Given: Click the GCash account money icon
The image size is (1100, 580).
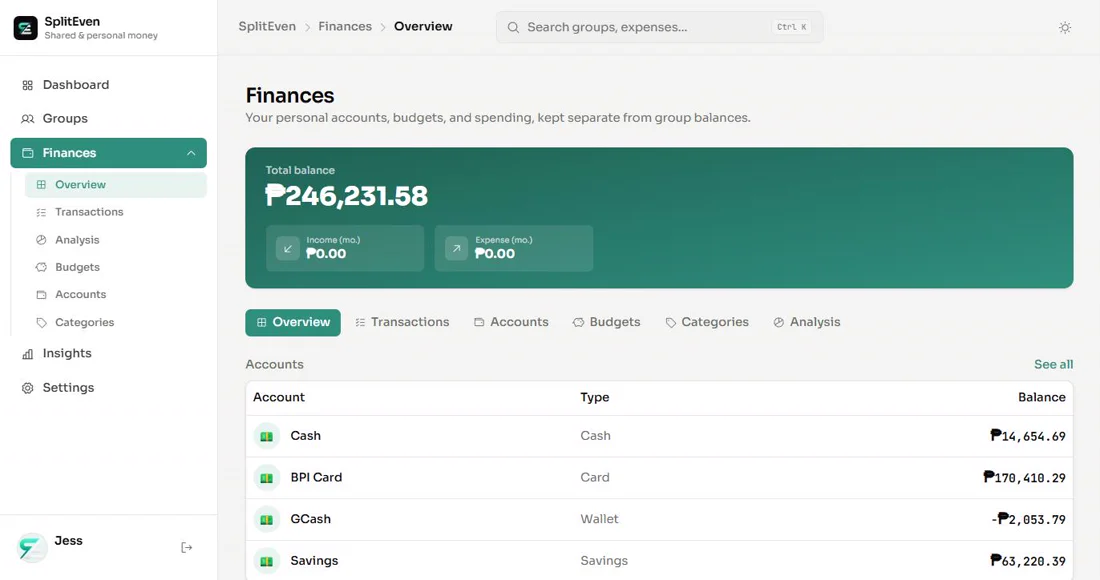Looking at the screenshot, I should (x=267, y=520).
